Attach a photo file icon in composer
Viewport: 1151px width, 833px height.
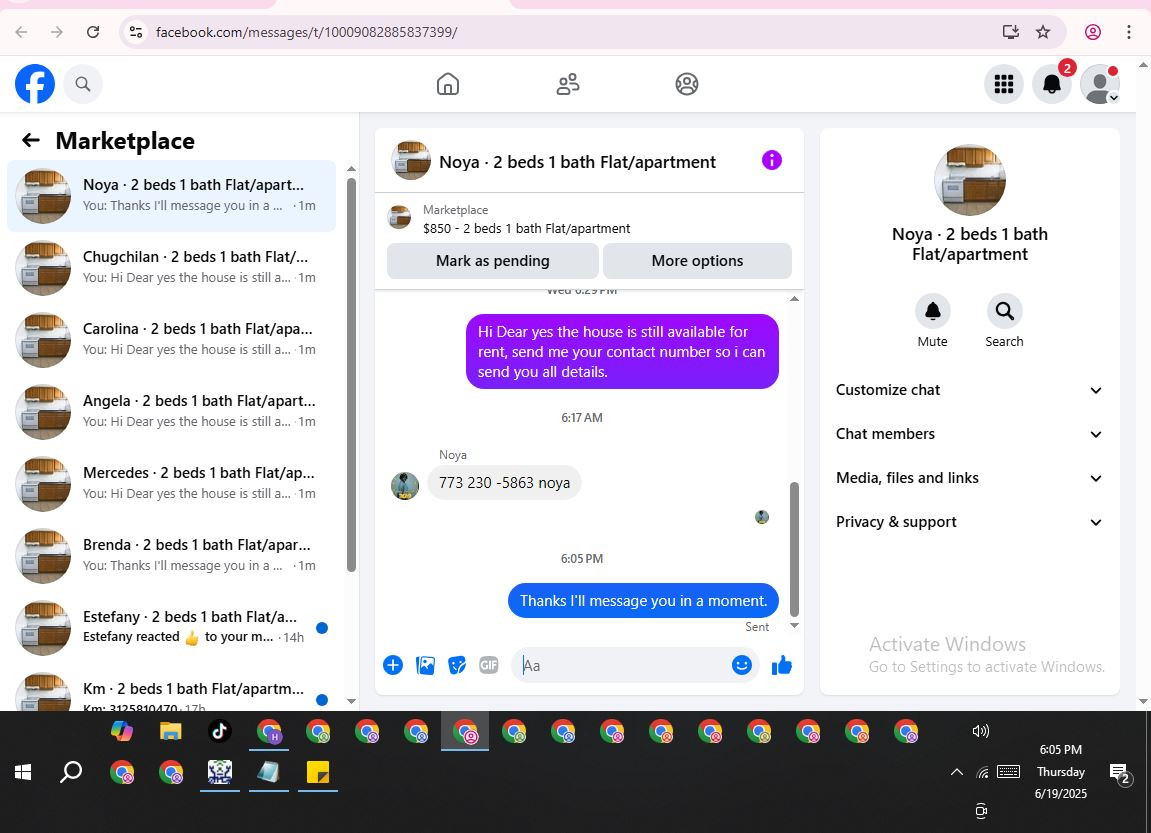(425, 665)
